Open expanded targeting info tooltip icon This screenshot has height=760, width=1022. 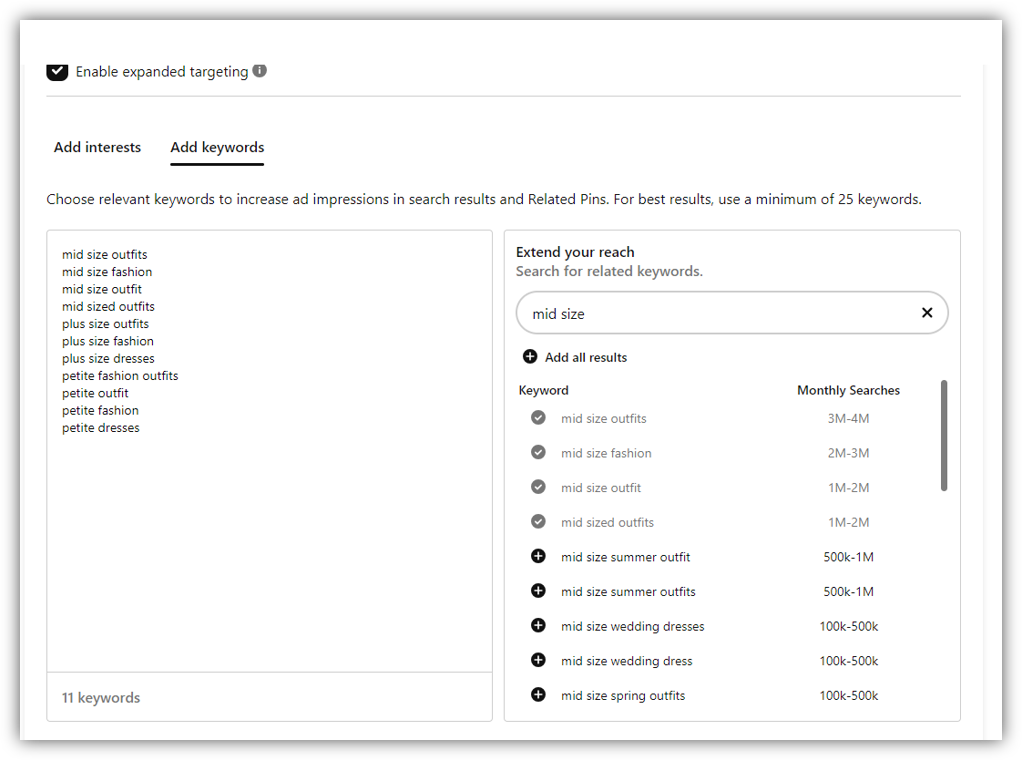coord(260,71)
